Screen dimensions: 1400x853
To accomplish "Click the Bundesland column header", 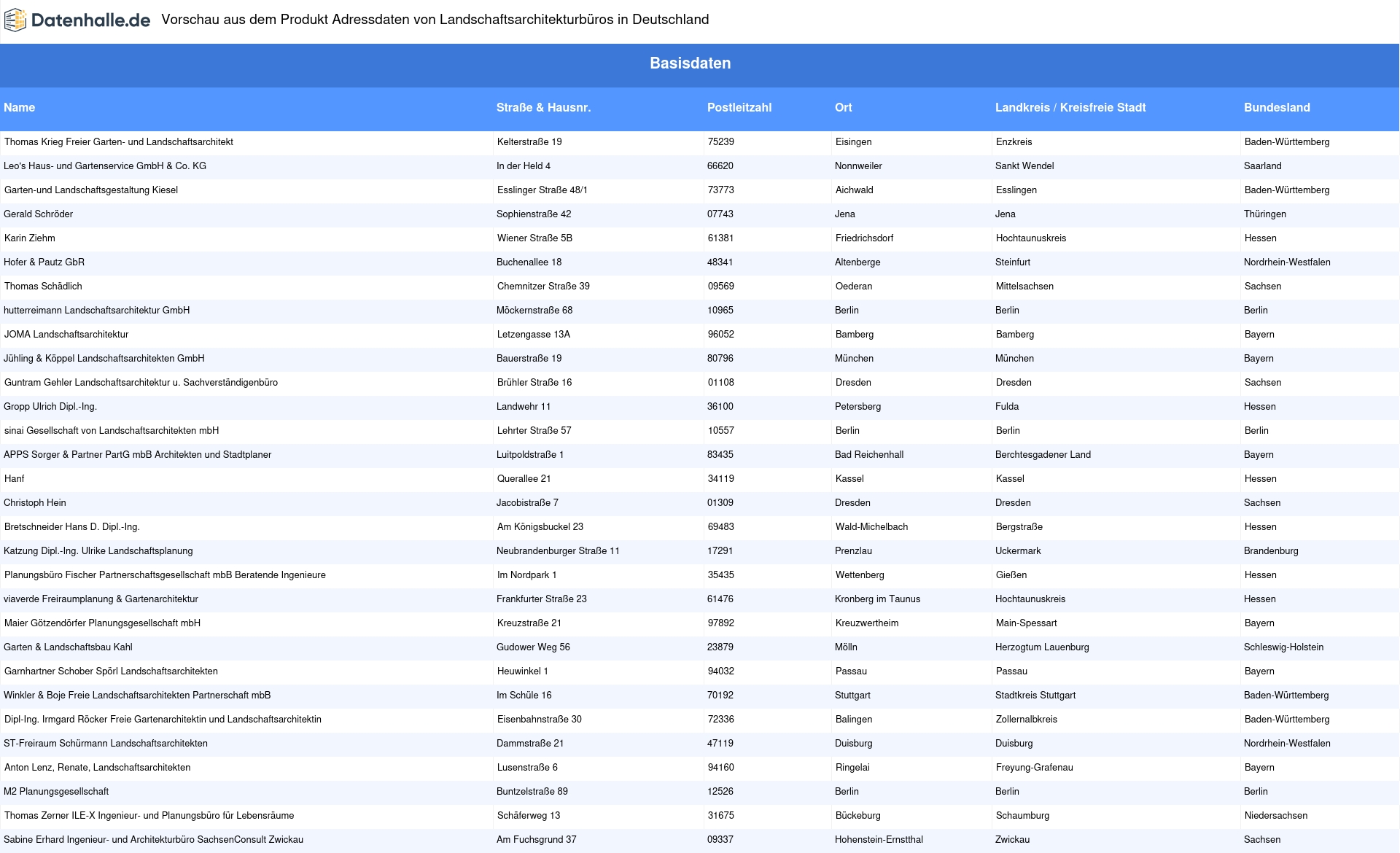I will [1277, 107].
